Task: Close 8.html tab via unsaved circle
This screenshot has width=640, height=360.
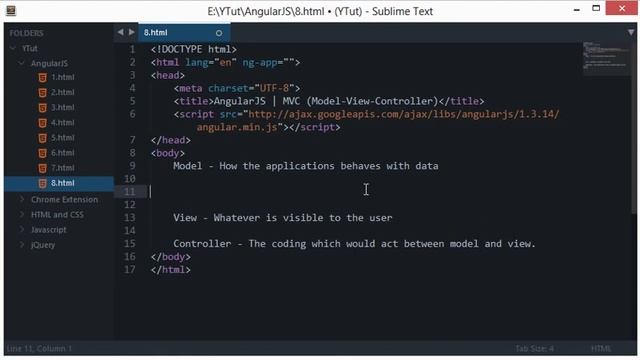Action: click(x=219, y=33)
